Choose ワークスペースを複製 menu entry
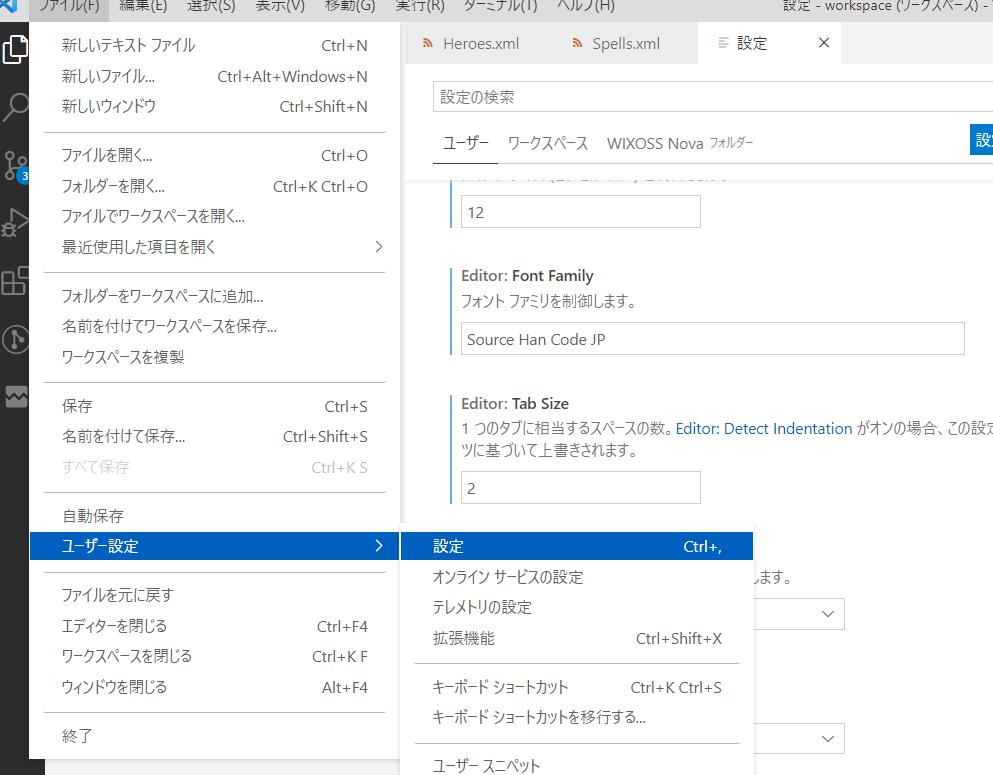Image resolution: width=993 pixels, height=775 pixels. (x=215, y=357)
